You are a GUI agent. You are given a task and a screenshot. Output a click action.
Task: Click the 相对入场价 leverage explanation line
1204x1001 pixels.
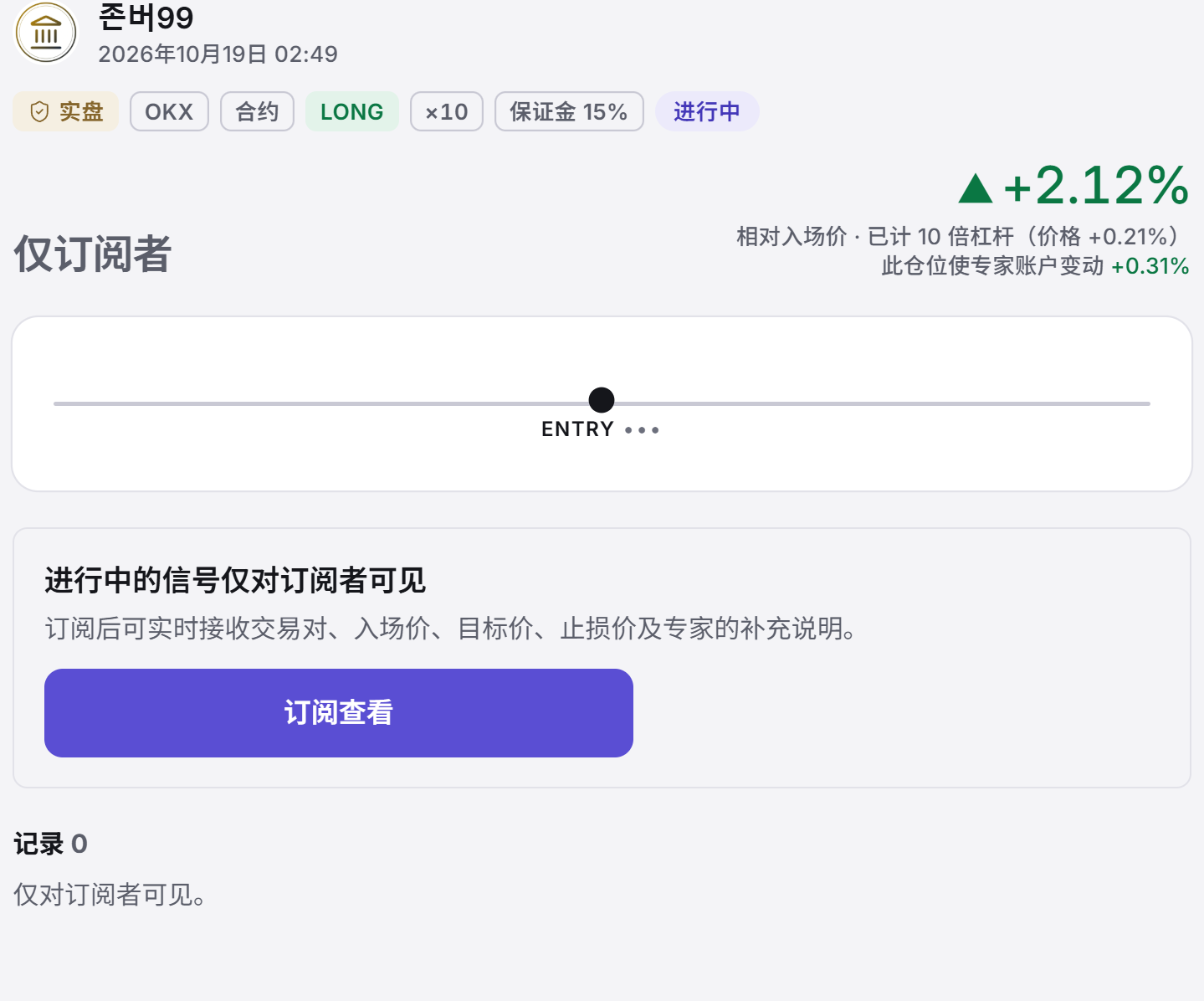tap(963, 237)
